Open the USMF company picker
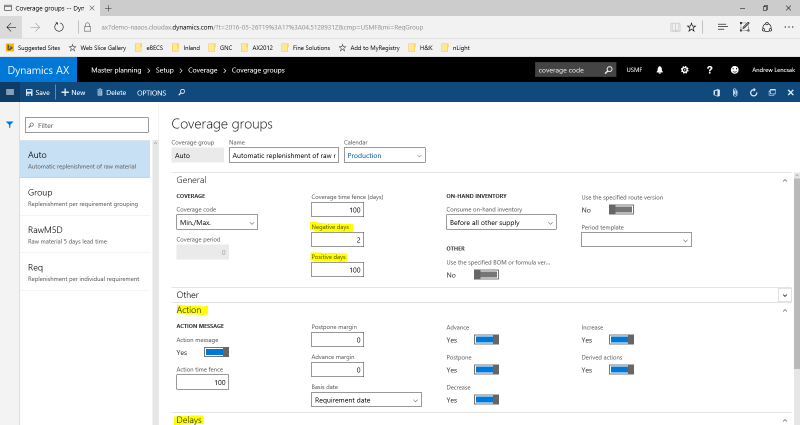 [x=634, y=70]
